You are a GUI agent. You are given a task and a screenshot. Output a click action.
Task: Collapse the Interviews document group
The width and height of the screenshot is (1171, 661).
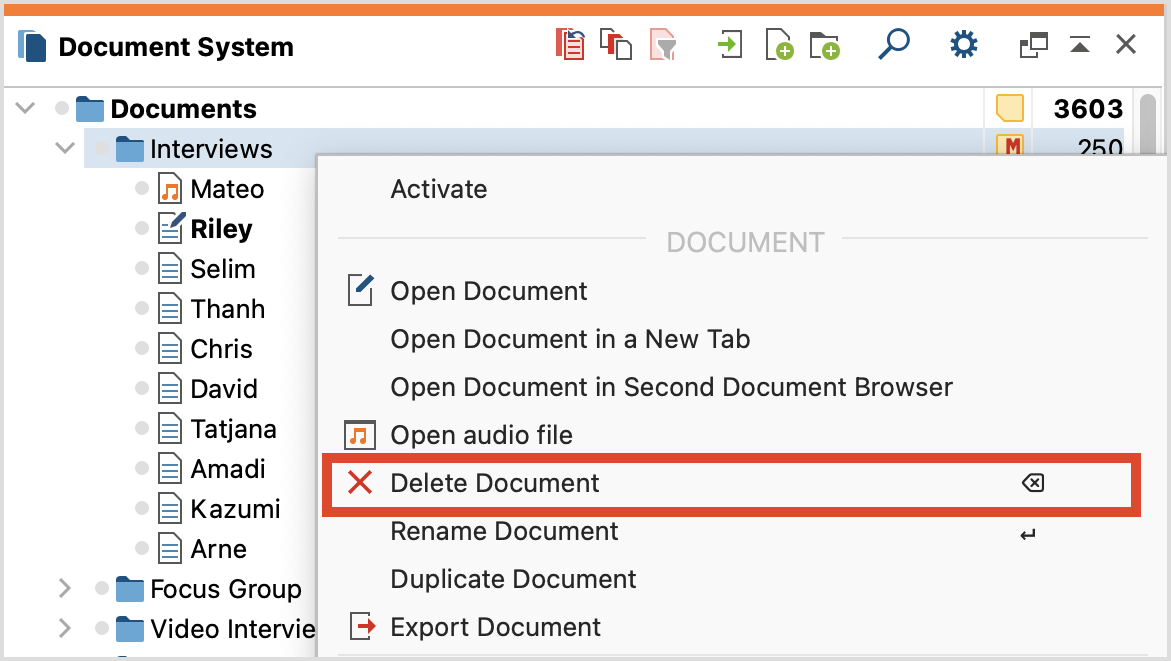[x=64, y=148]
